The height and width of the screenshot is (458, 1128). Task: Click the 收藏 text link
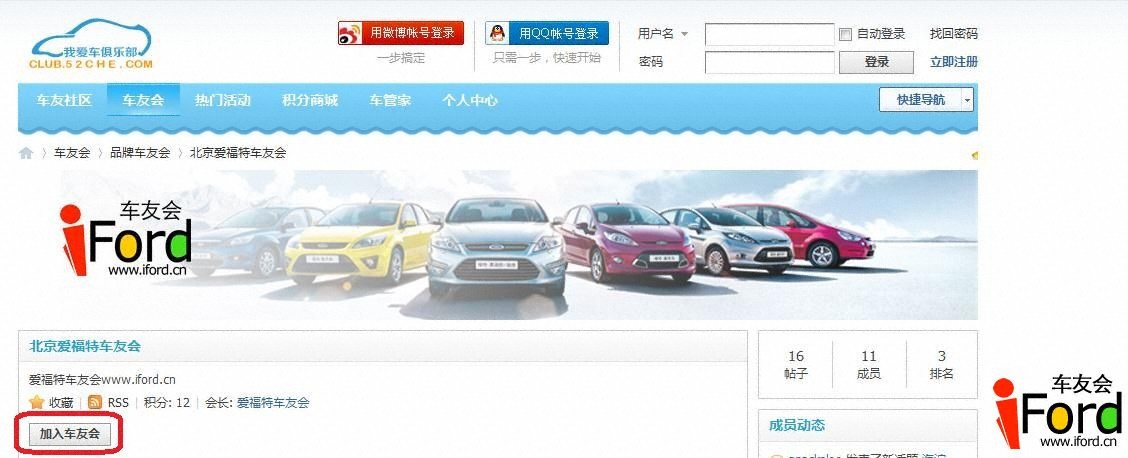[61, 403]
